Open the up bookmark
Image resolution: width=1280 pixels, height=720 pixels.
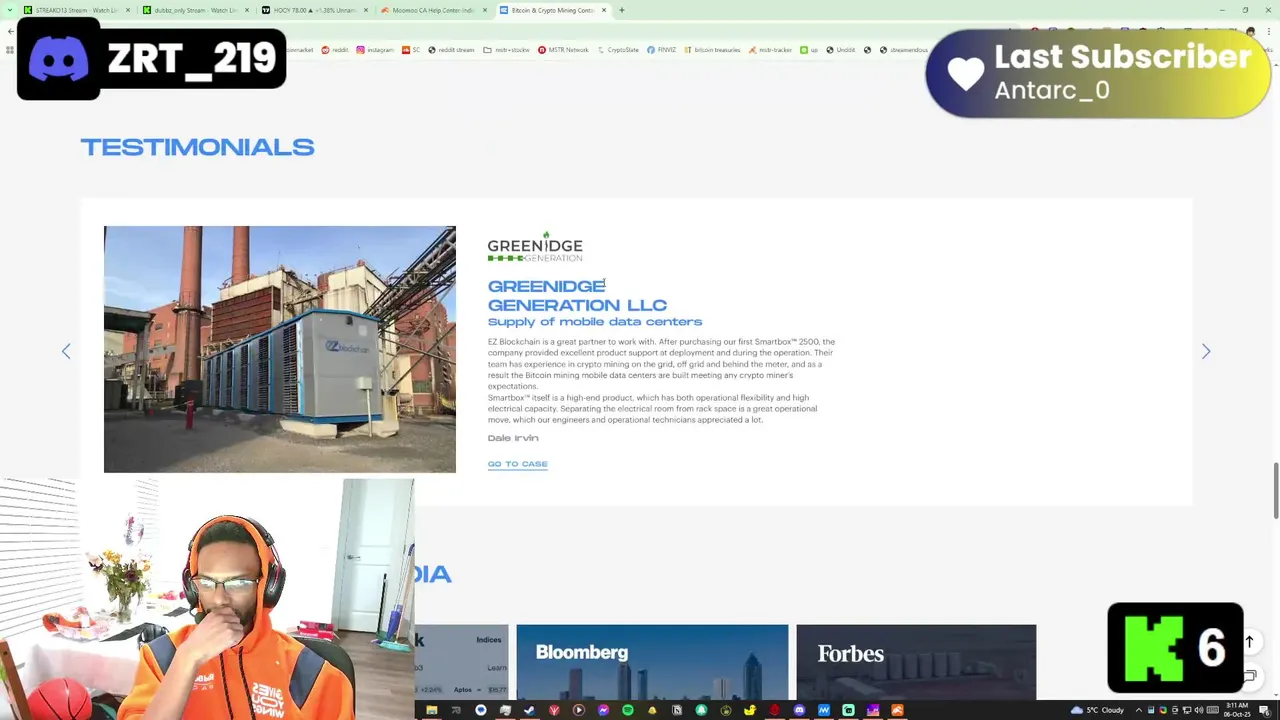pyautogui.click(x=809, y=50)
